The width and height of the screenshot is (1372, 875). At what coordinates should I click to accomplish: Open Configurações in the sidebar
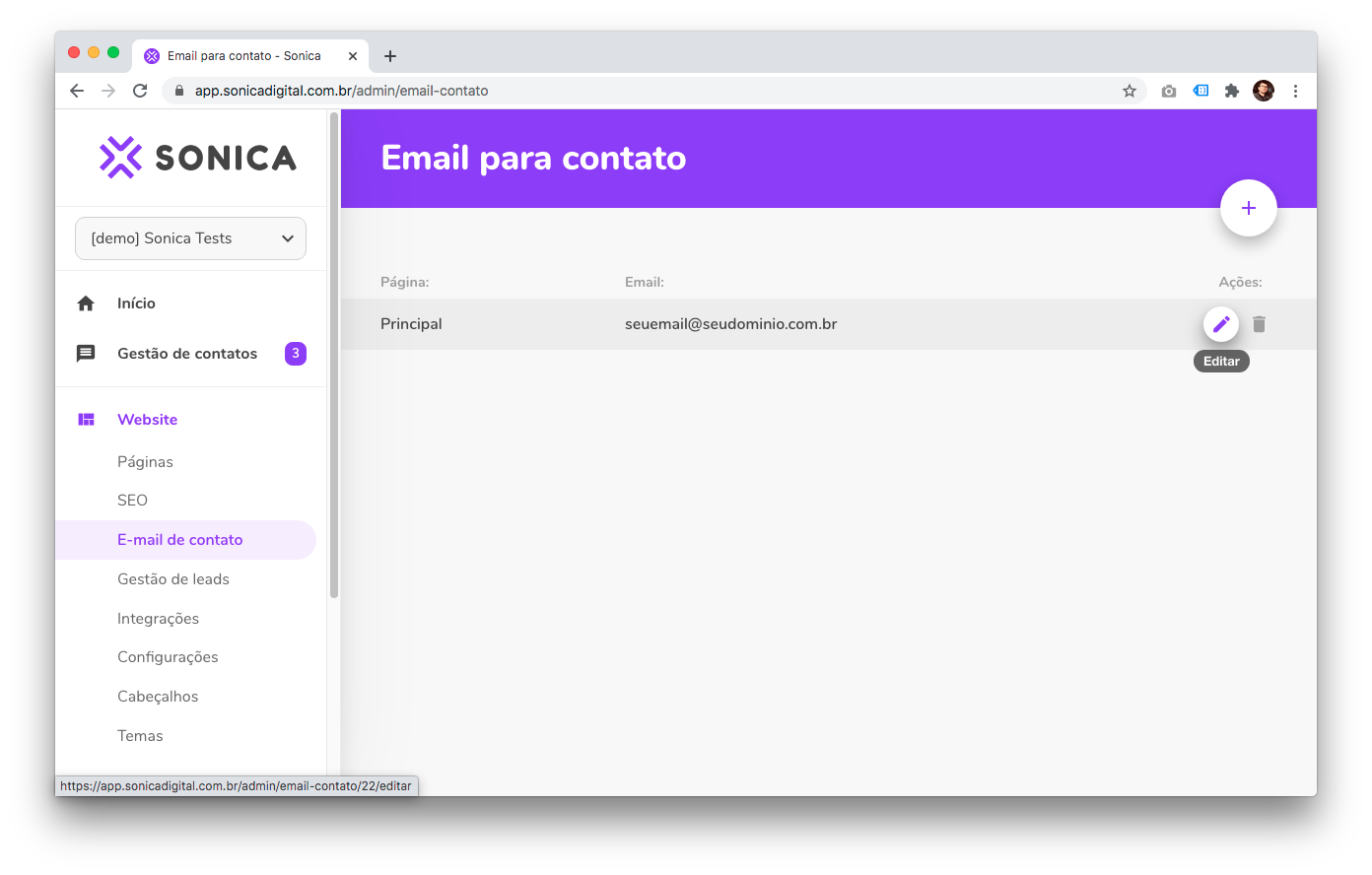point(168,657)
